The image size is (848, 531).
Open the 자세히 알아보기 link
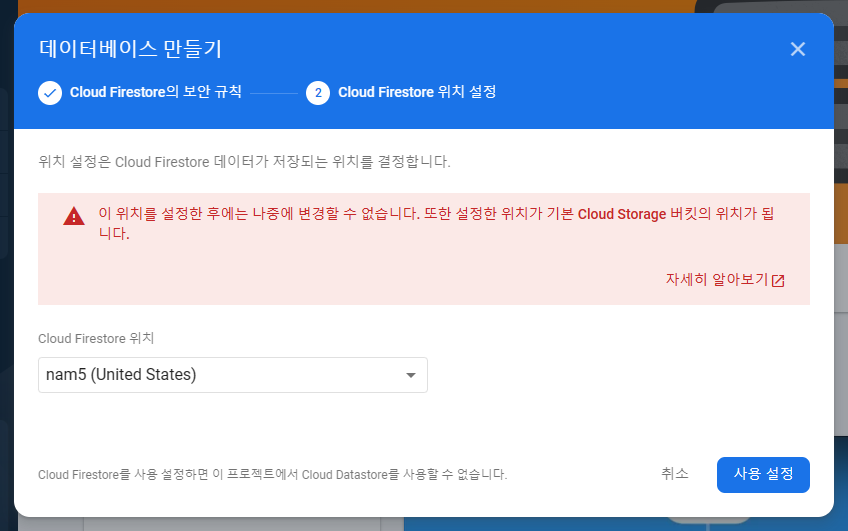[717, 280]
